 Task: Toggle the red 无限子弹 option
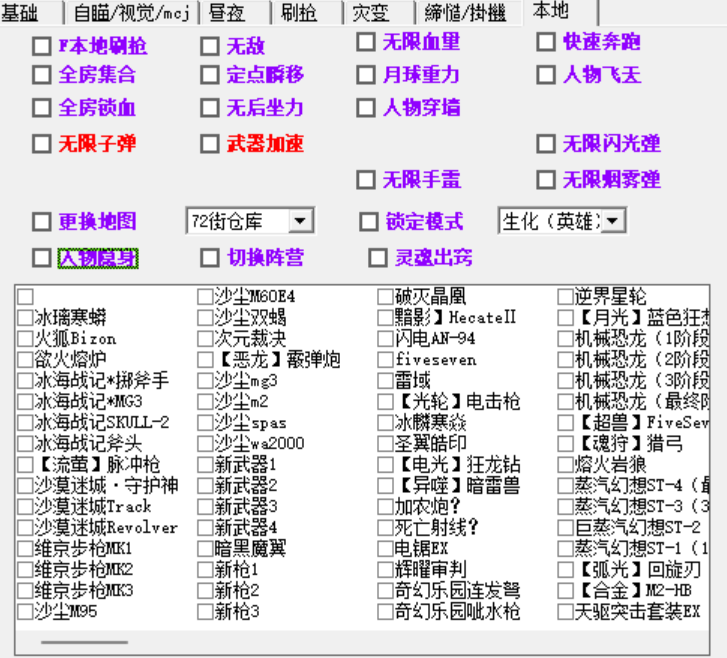42,144
